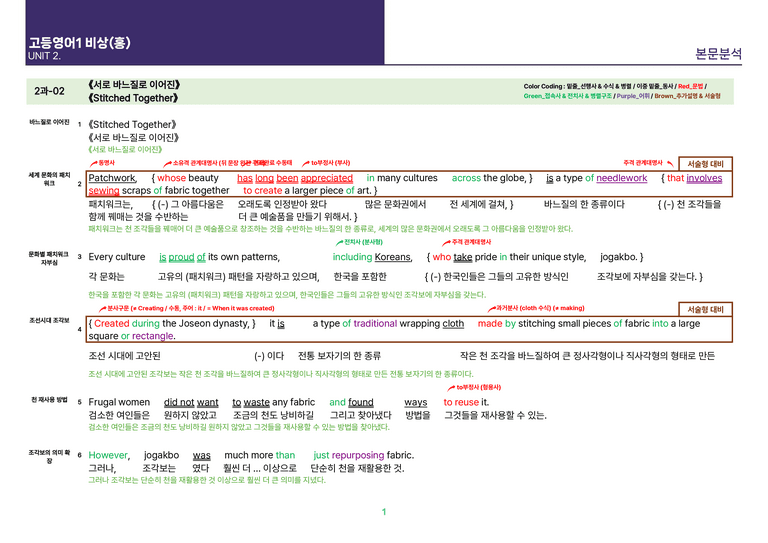Click the 본문분석 heading in the header

point(719,53)
